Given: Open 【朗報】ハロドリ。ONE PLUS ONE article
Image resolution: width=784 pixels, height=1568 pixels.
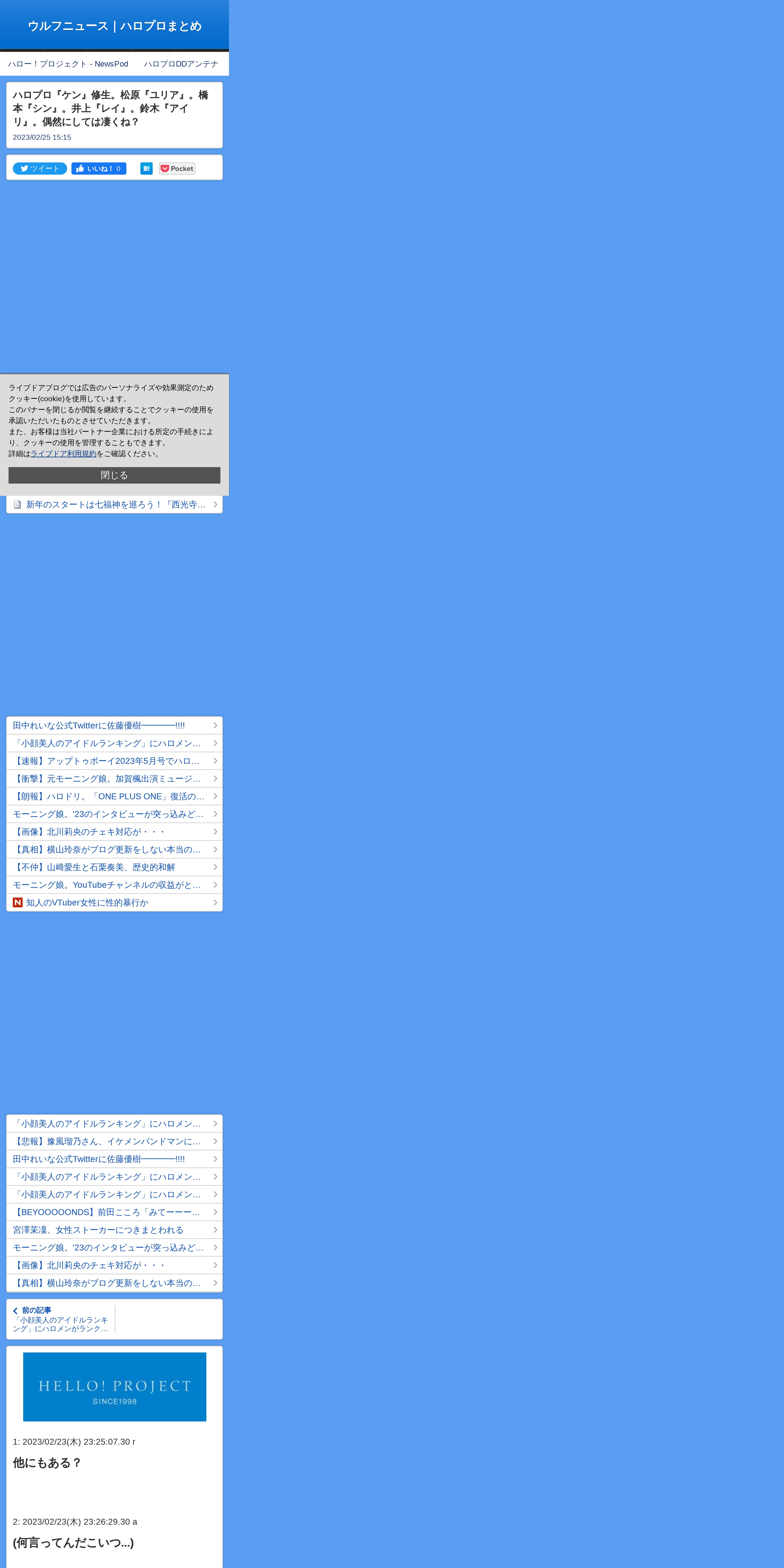Looking at the screenshot, I should [108, 796].
